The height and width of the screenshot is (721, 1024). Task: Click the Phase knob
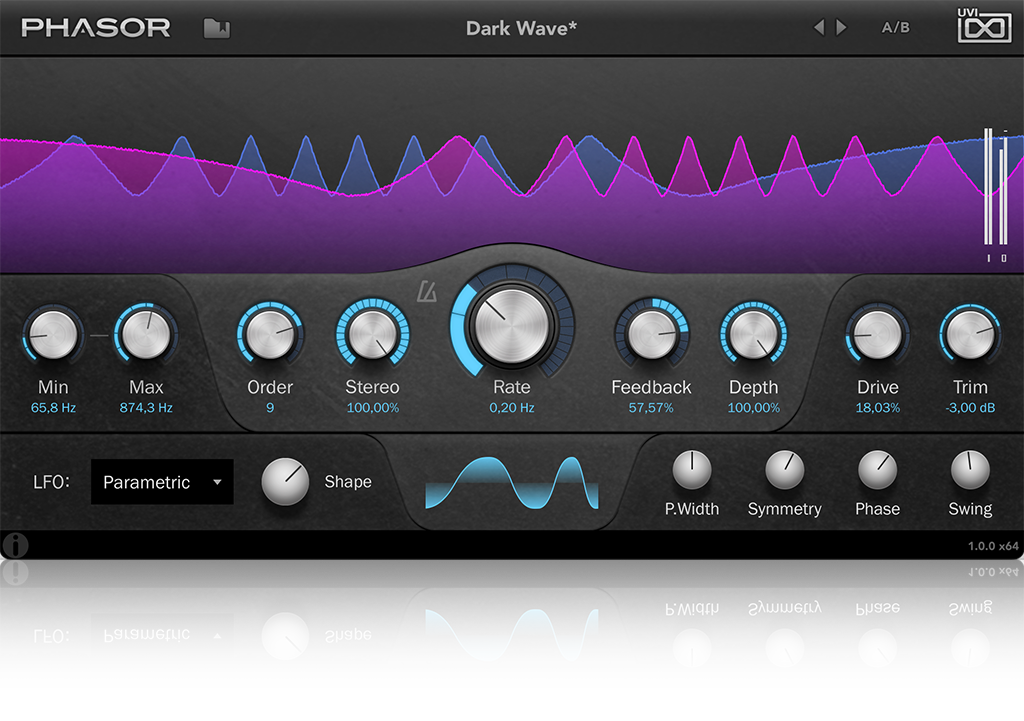878,470
